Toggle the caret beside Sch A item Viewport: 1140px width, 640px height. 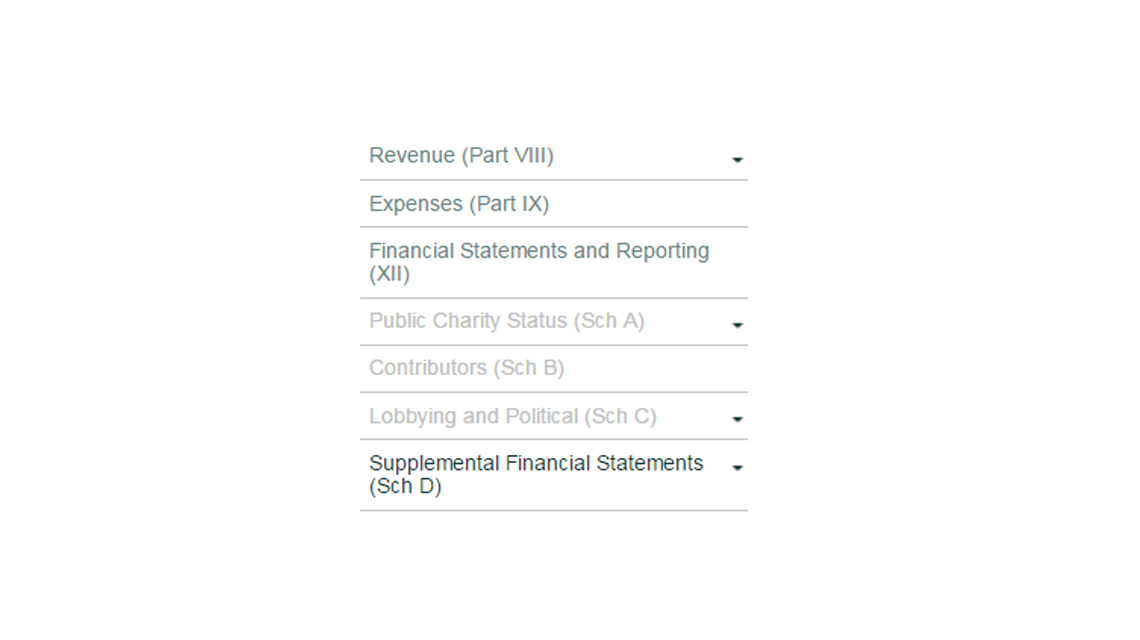click(737, 325)
